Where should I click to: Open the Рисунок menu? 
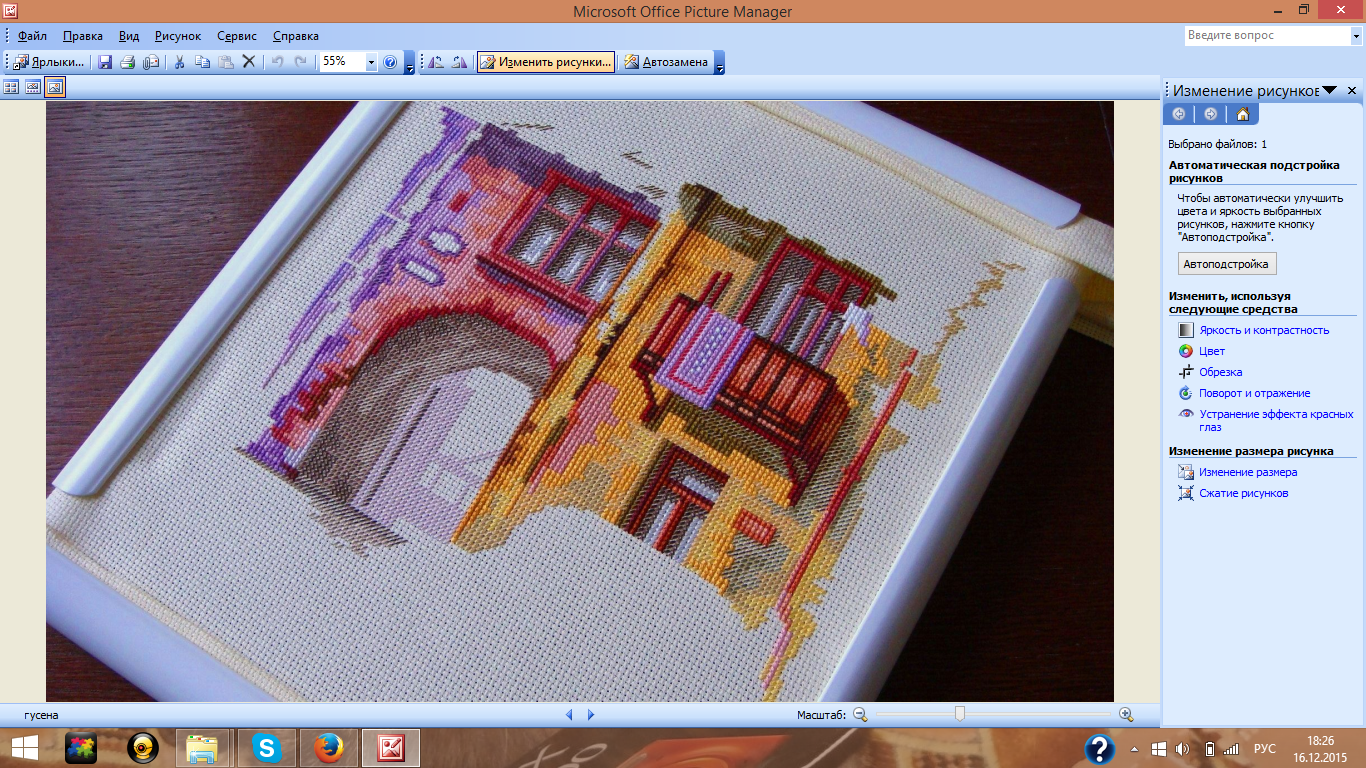coord(178,36)
